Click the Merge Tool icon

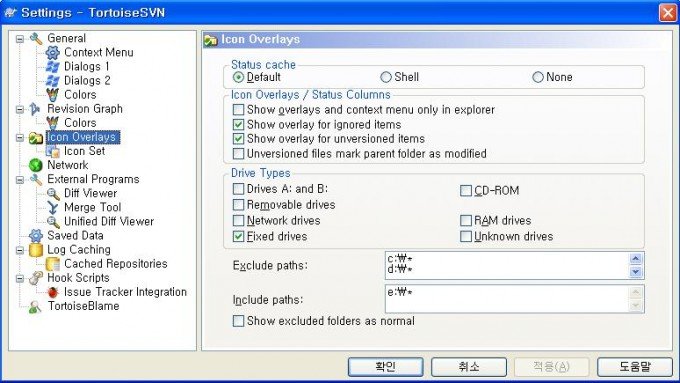(x=52, y=207)
